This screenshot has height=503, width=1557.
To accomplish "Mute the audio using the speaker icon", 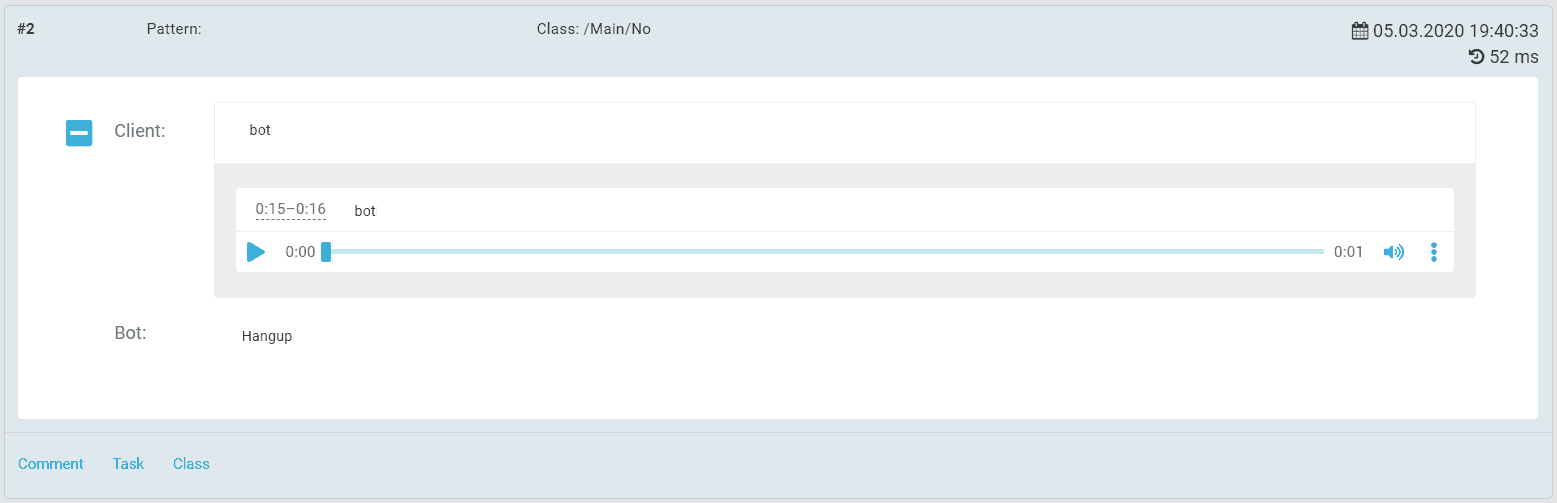I will [1393, 252].
